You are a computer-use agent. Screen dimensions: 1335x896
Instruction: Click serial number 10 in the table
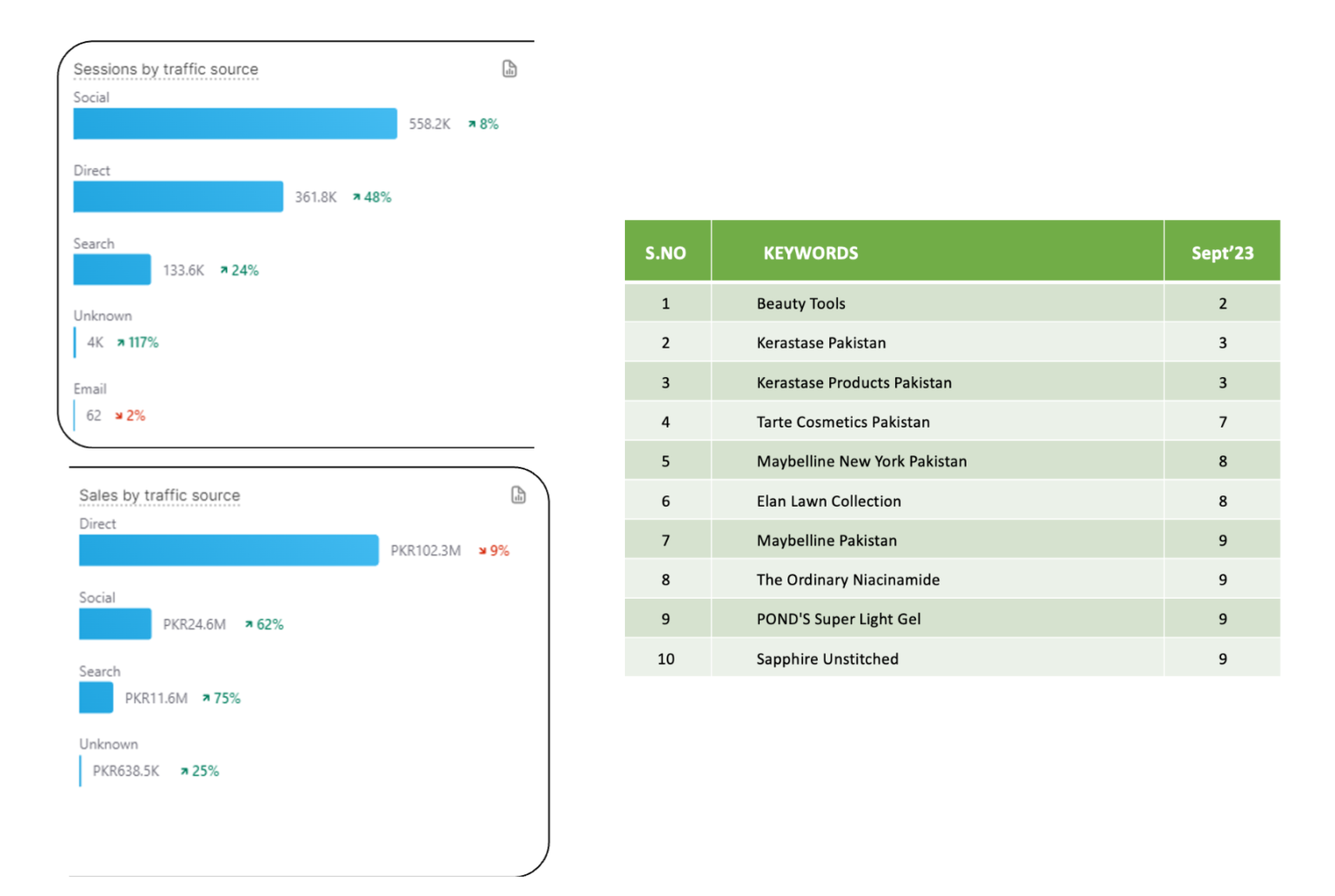[666, 659]
